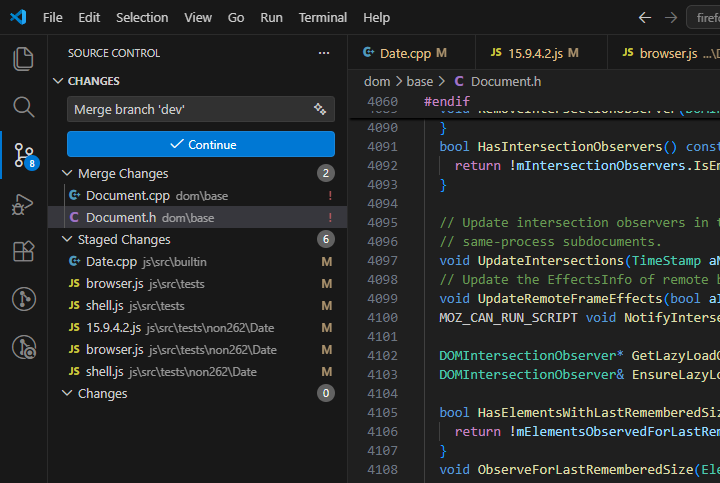
Task: Open the Help menu
Action: (377, 17)
